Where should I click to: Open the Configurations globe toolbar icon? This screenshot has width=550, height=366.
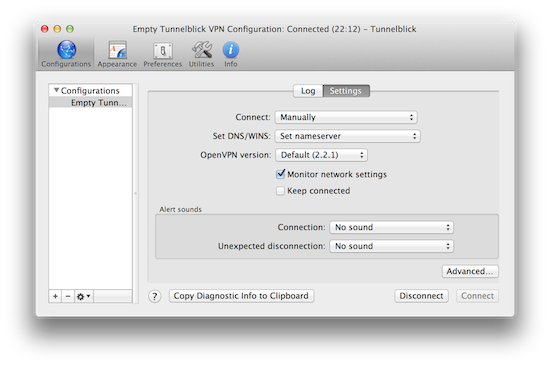[66, 54]
